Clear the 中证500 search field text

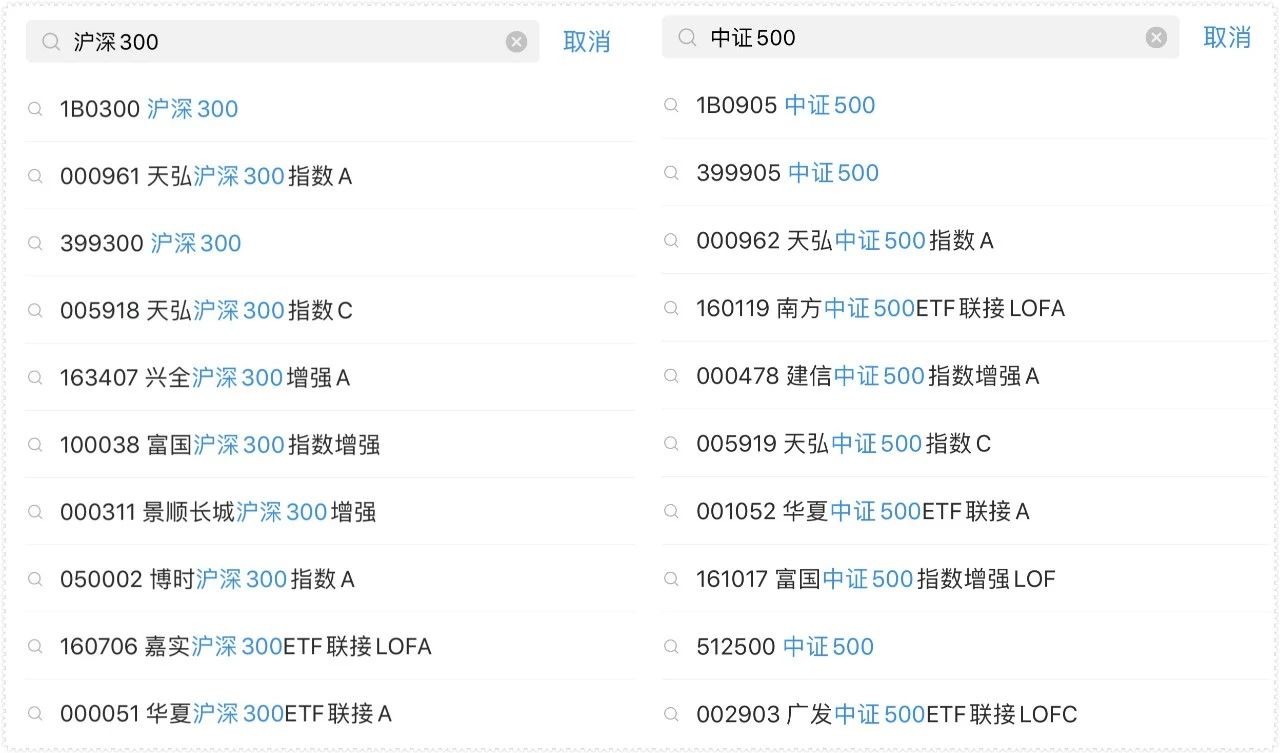(1156, 38)
